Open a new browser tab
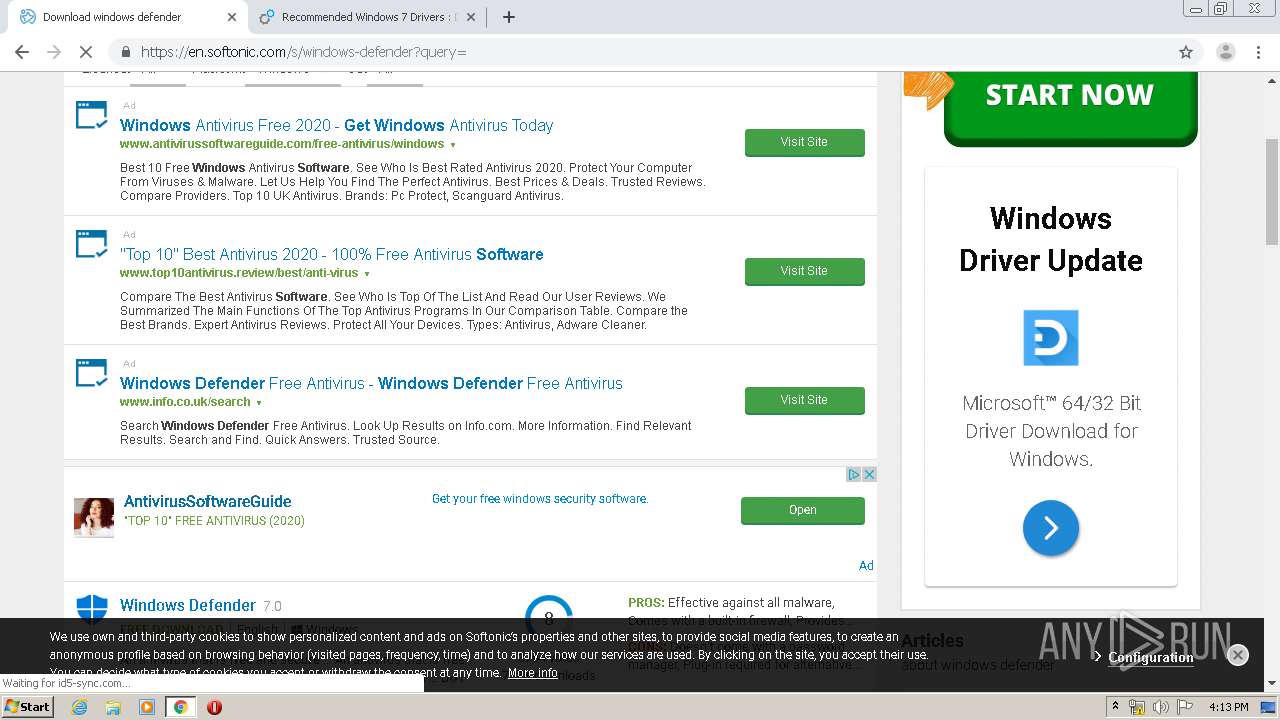 coord(509,17)
